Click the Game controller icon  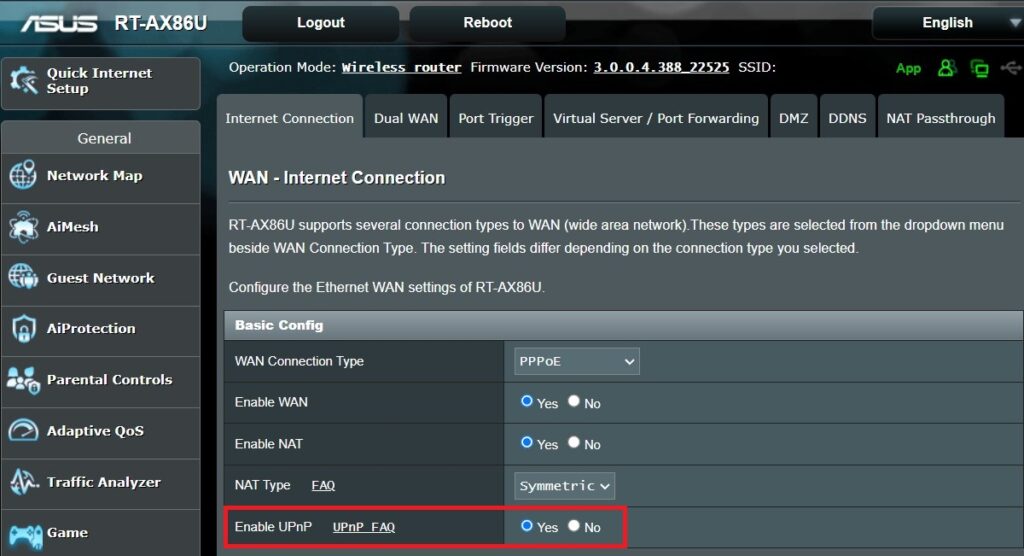tap(25, 537)
